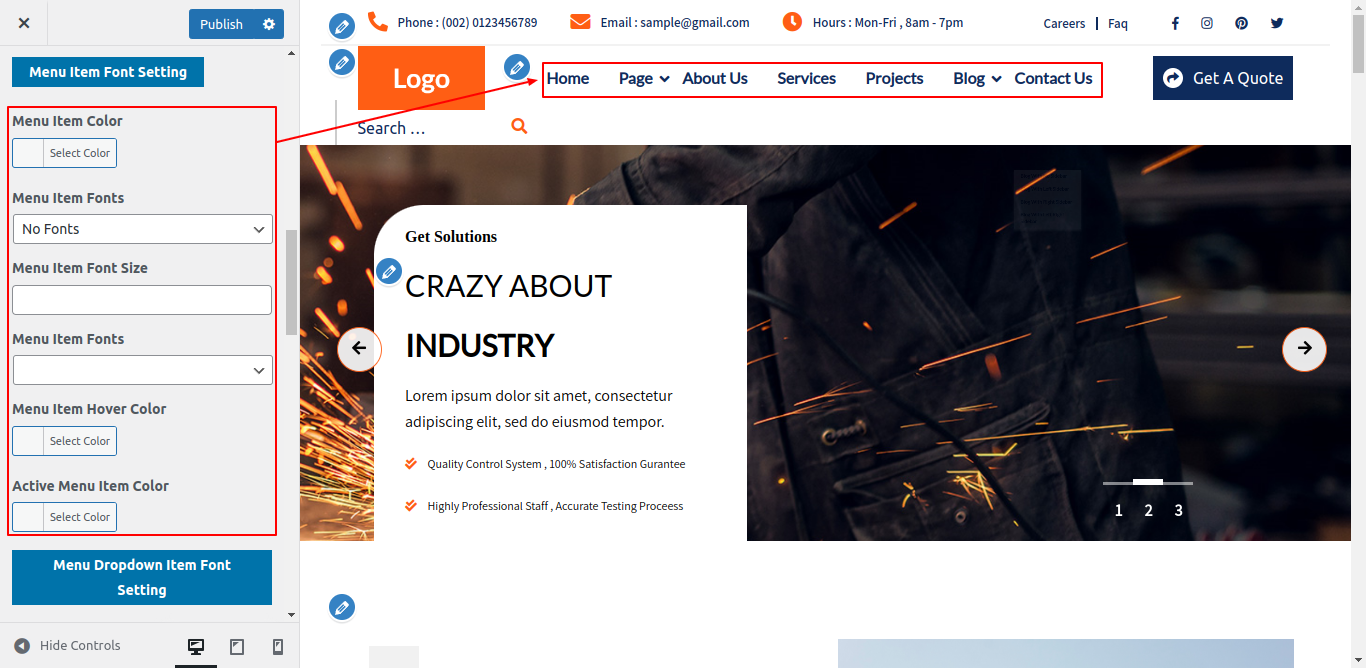This screenshot has height=668, width=1366.
Task: Click the Menu Item Font Size field
Action: (x=142, y=300)
